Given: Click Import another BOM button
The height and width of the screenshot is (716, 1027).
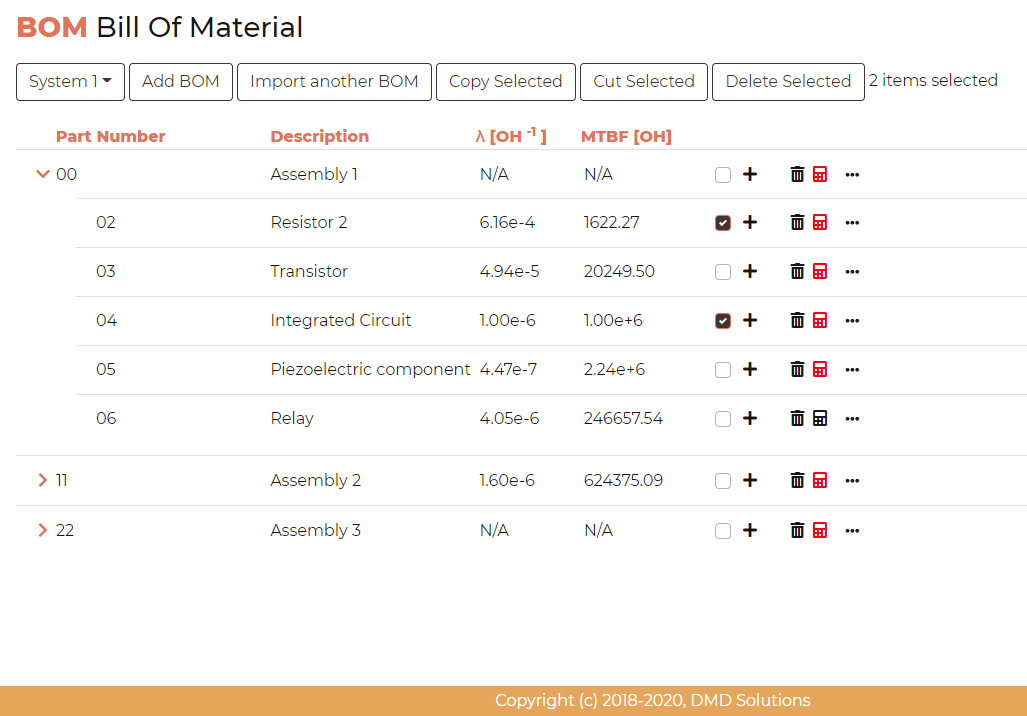Looking at the screenshot, I should click(334, 82).
